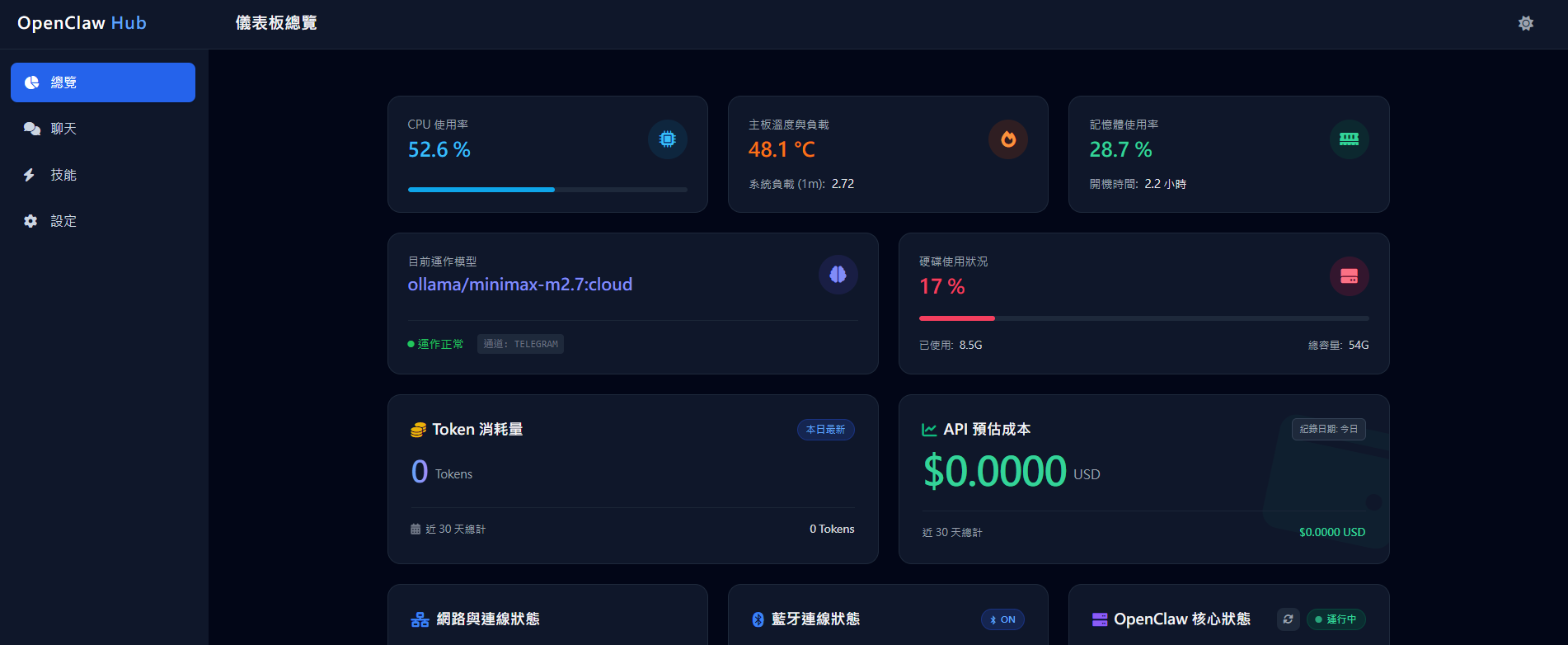Click the coins icon beside Token 消耗量
The image size is (1568, 645).
[x=418, y=430]
